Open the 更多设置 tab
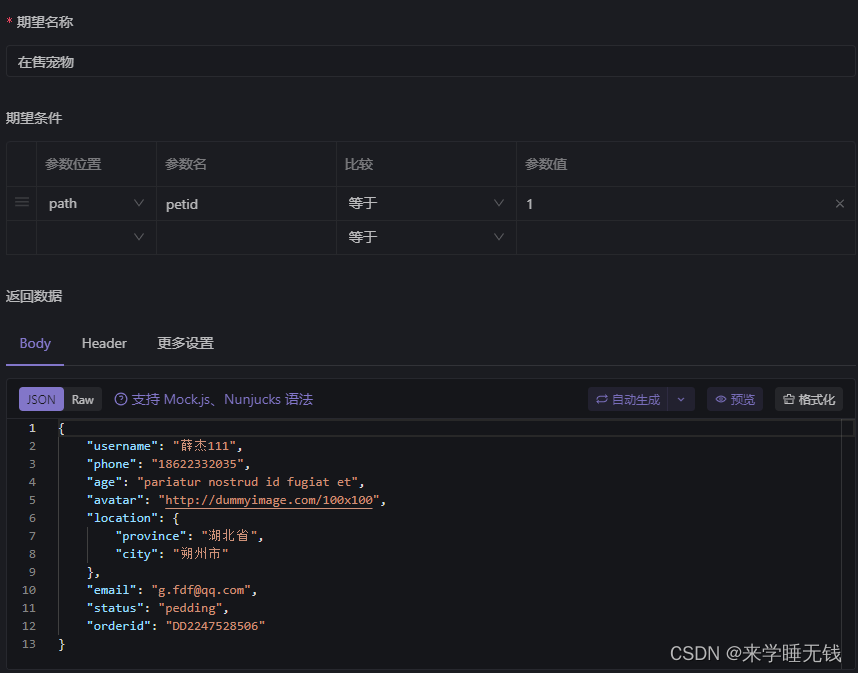 (185, 343)
